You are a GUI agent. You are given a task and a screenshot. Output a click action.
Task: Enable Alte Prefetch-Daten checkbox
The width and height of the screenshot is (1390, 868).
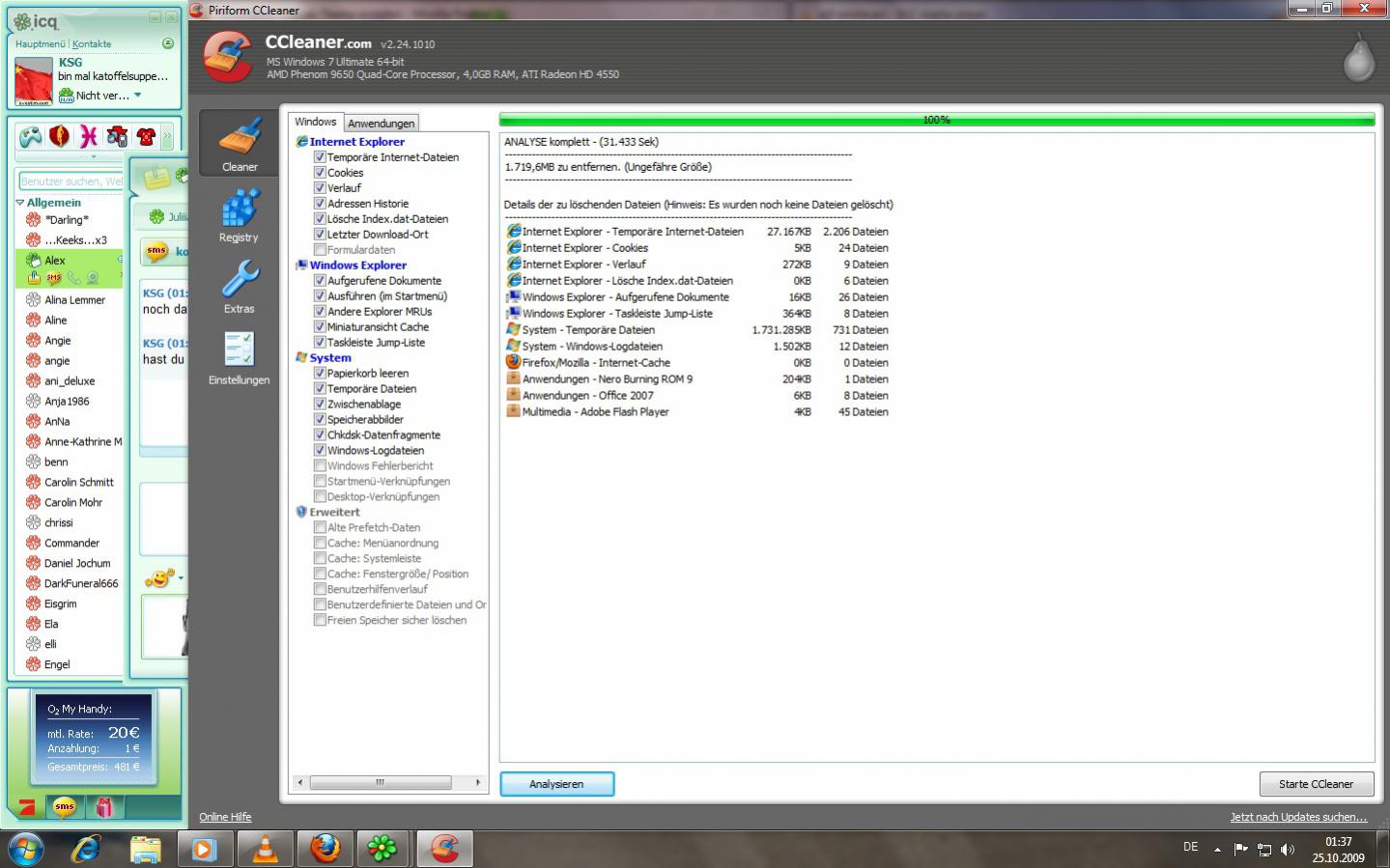320,527
